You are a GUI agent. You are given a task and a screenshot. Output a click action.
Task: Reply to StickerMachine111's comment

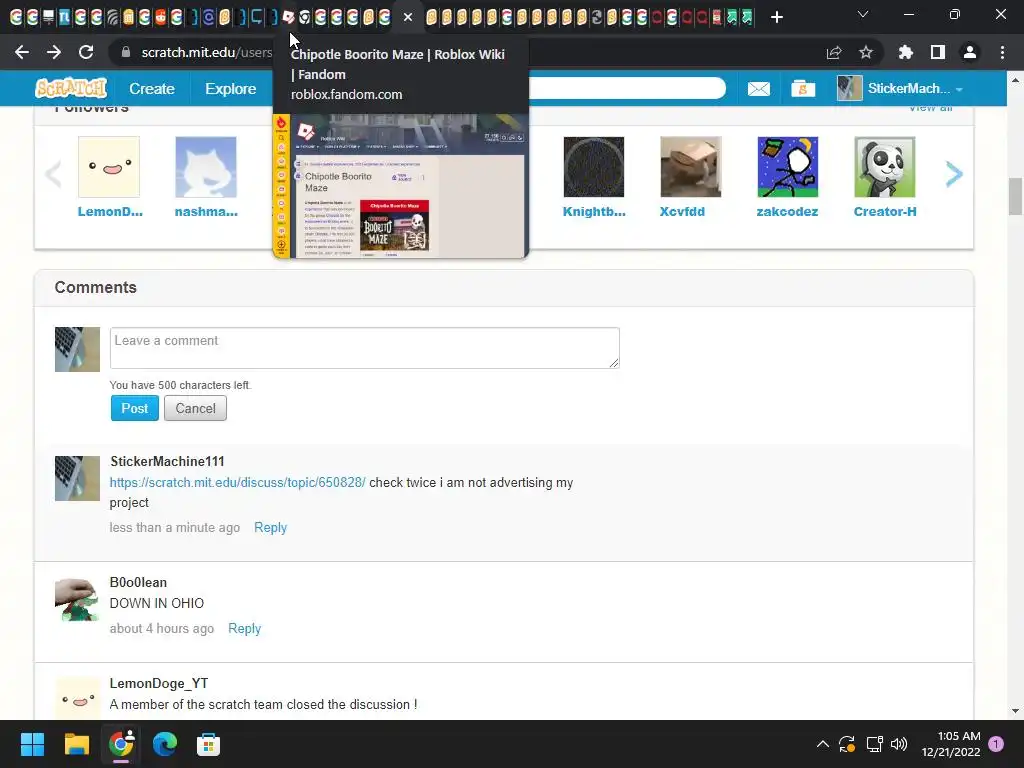coord(270,527)
